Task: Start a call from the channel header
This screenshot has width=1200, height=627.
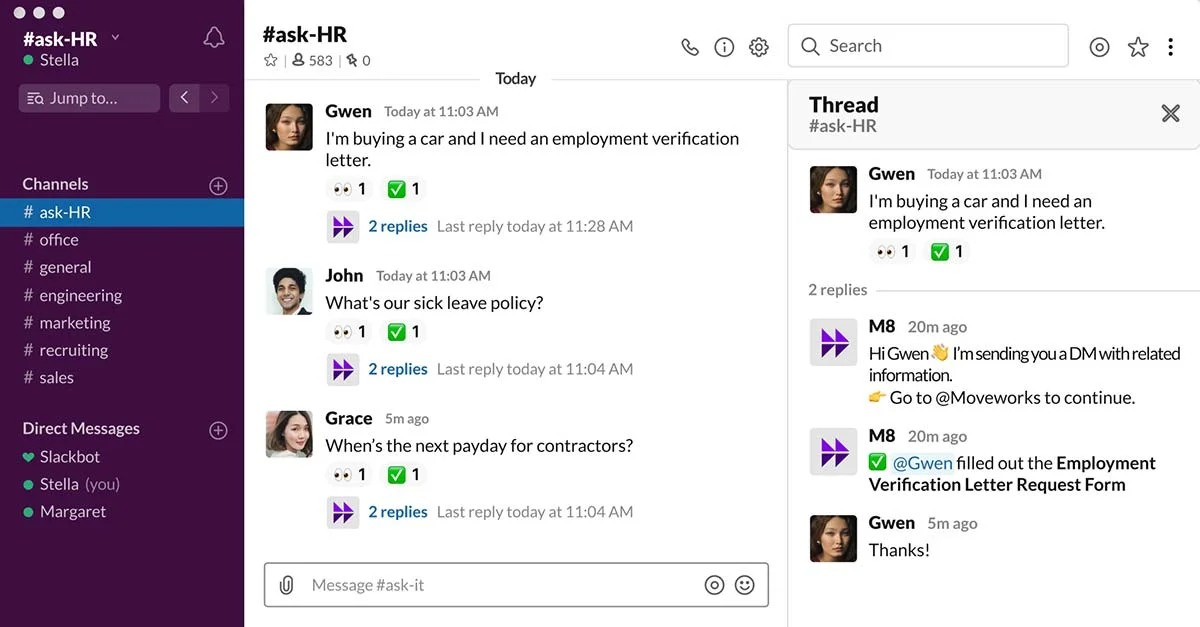Action: pos(689,46)
